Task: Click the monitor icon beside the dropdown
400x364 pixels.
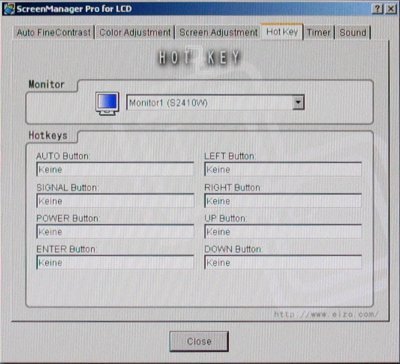Action: [x=107, y=104]
